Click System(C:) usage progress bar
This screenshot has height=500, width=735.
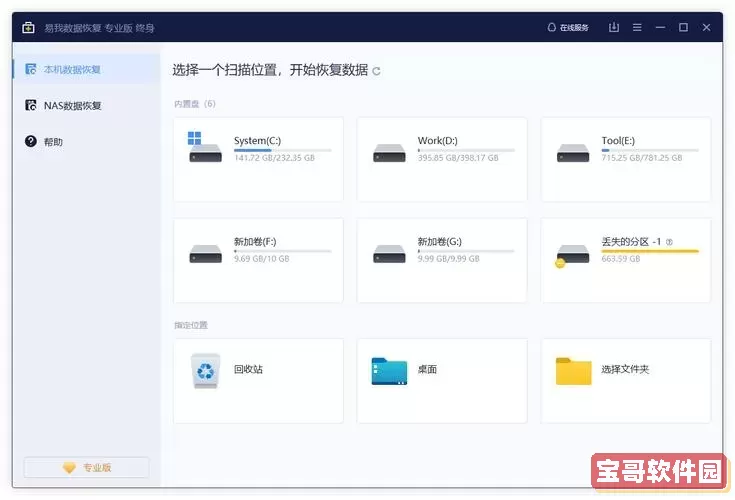283,150
